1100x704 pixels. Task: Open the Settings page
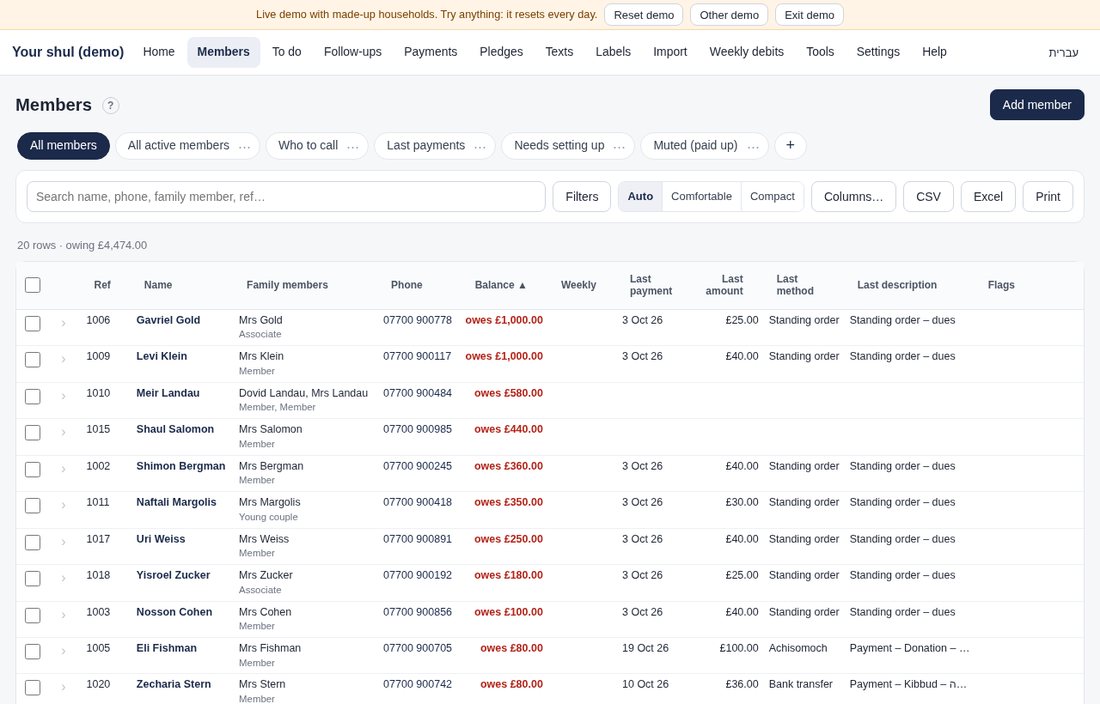pos(878,52)
